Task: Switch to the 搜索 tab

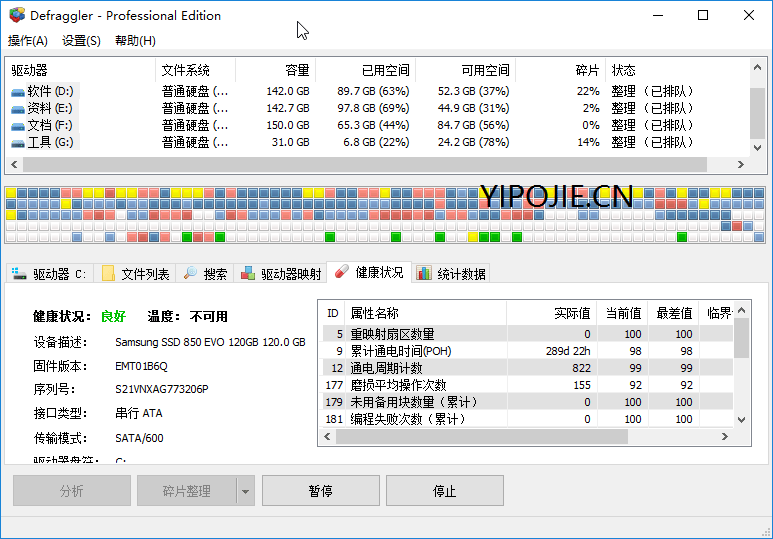Action: (x=205, y=274)
